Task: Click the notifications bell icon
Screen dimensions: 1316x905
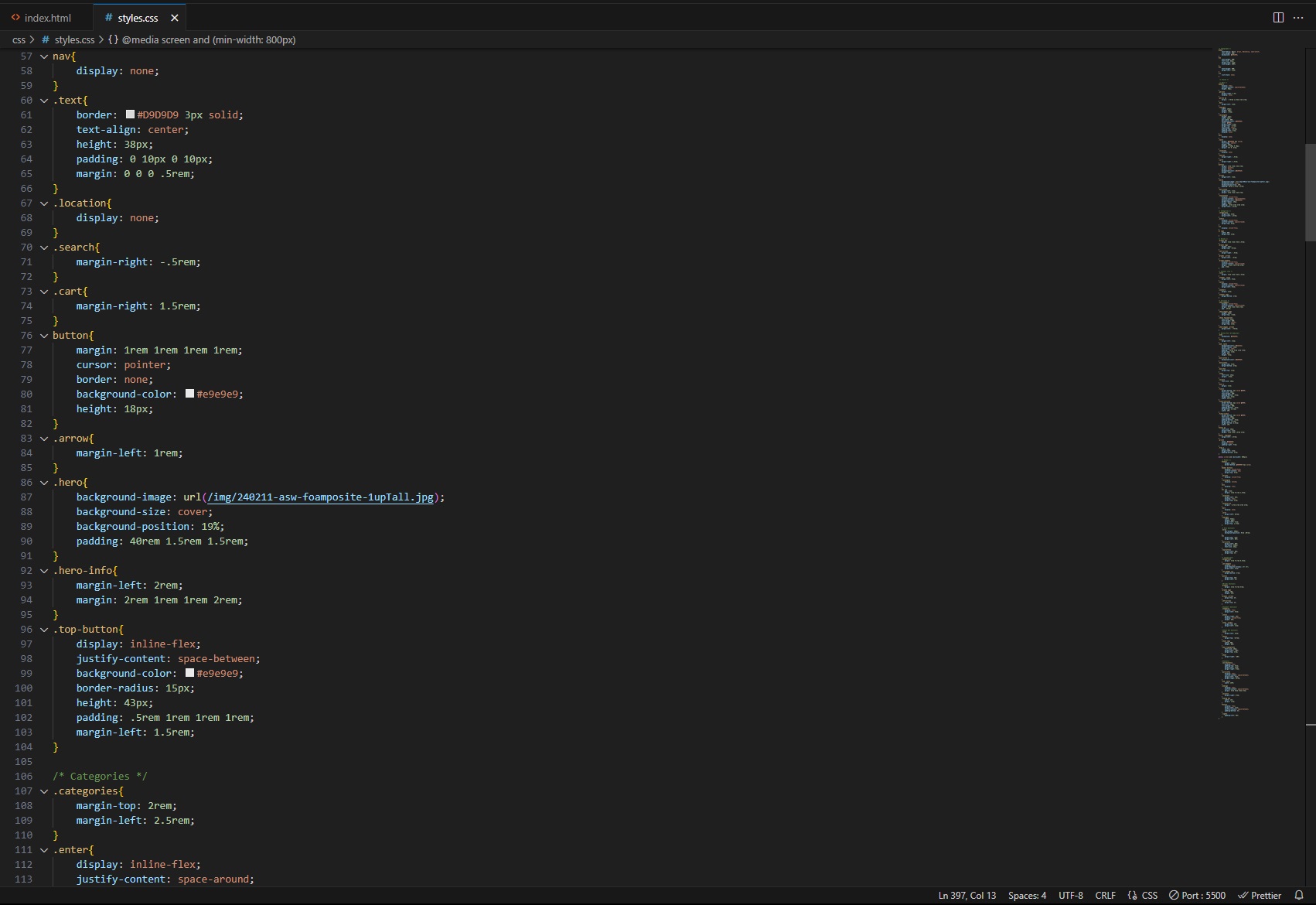Action: point(1299,895)
